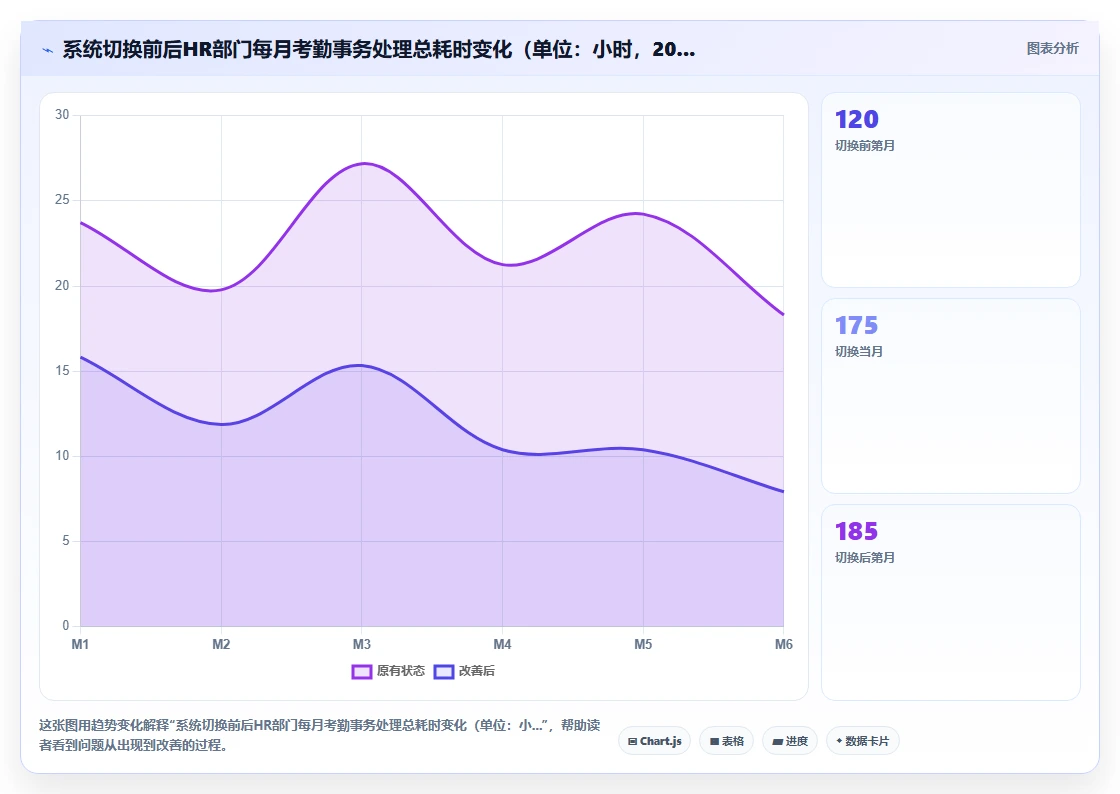Click the M2 axis label
Viewport: 1120px width, 794px height.
coord(221,645)
